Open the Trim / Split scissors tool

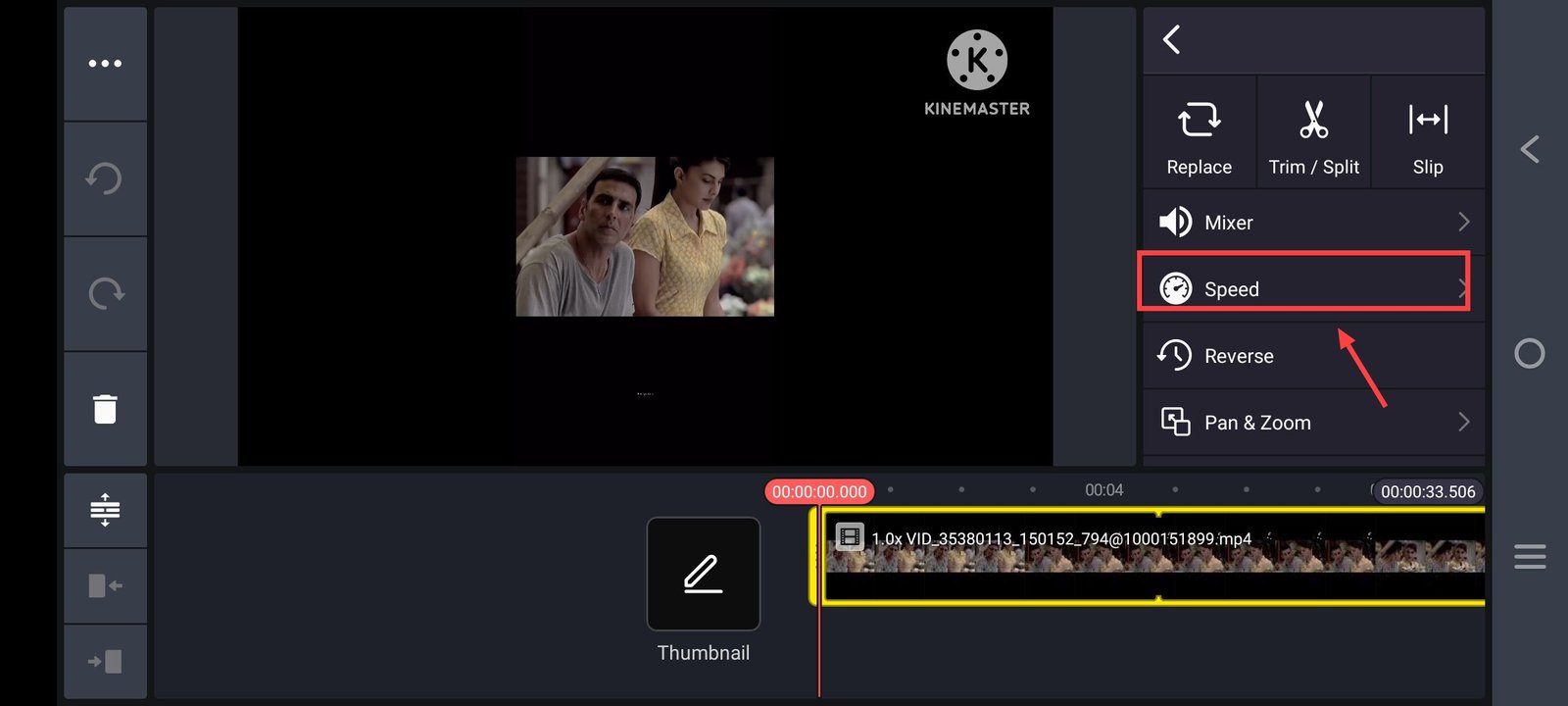click(x=1313, y=134)
